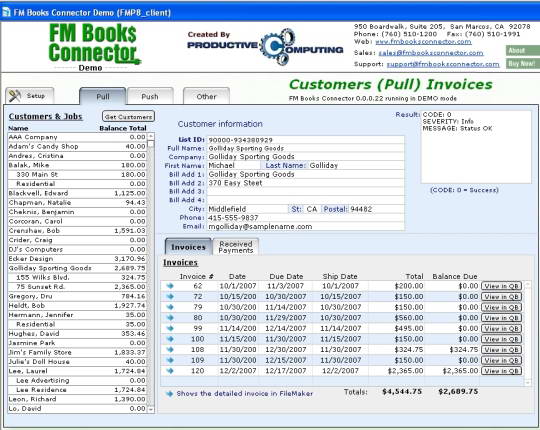Click the Full Name field
The height and width of the screenshot is (430, 540).
point(305,148)
